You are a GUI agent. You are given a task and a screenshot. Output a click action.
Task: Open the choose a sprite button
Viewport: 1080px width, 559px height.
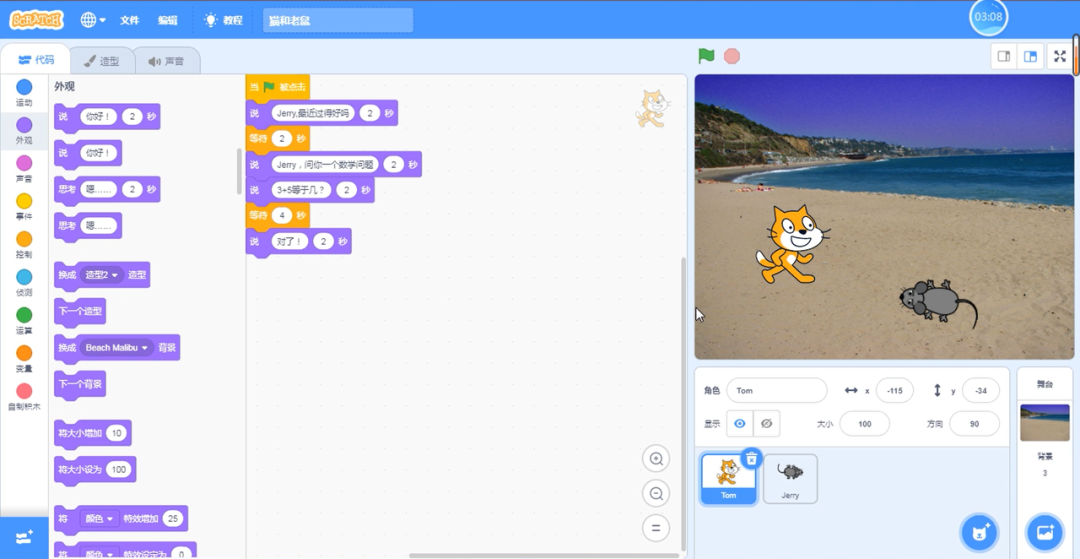979,532
